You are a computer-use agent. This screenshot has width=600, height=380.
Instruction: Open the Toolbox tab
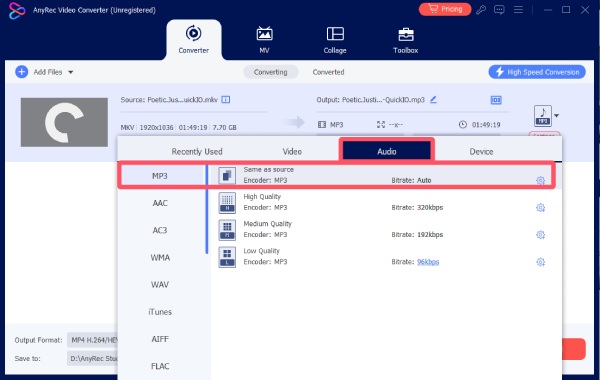click(406, 40)
